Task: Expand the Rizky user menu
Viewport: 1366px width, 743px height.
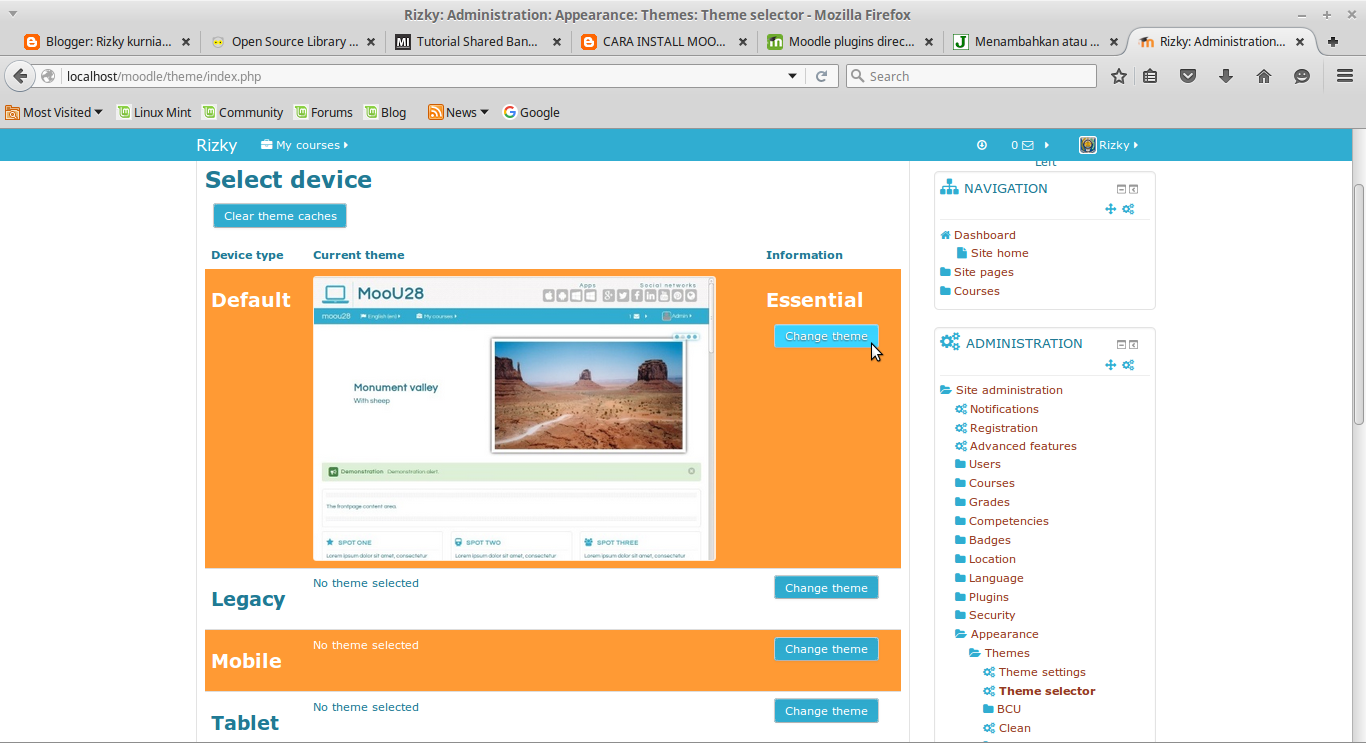Action: pos(1109,145)
